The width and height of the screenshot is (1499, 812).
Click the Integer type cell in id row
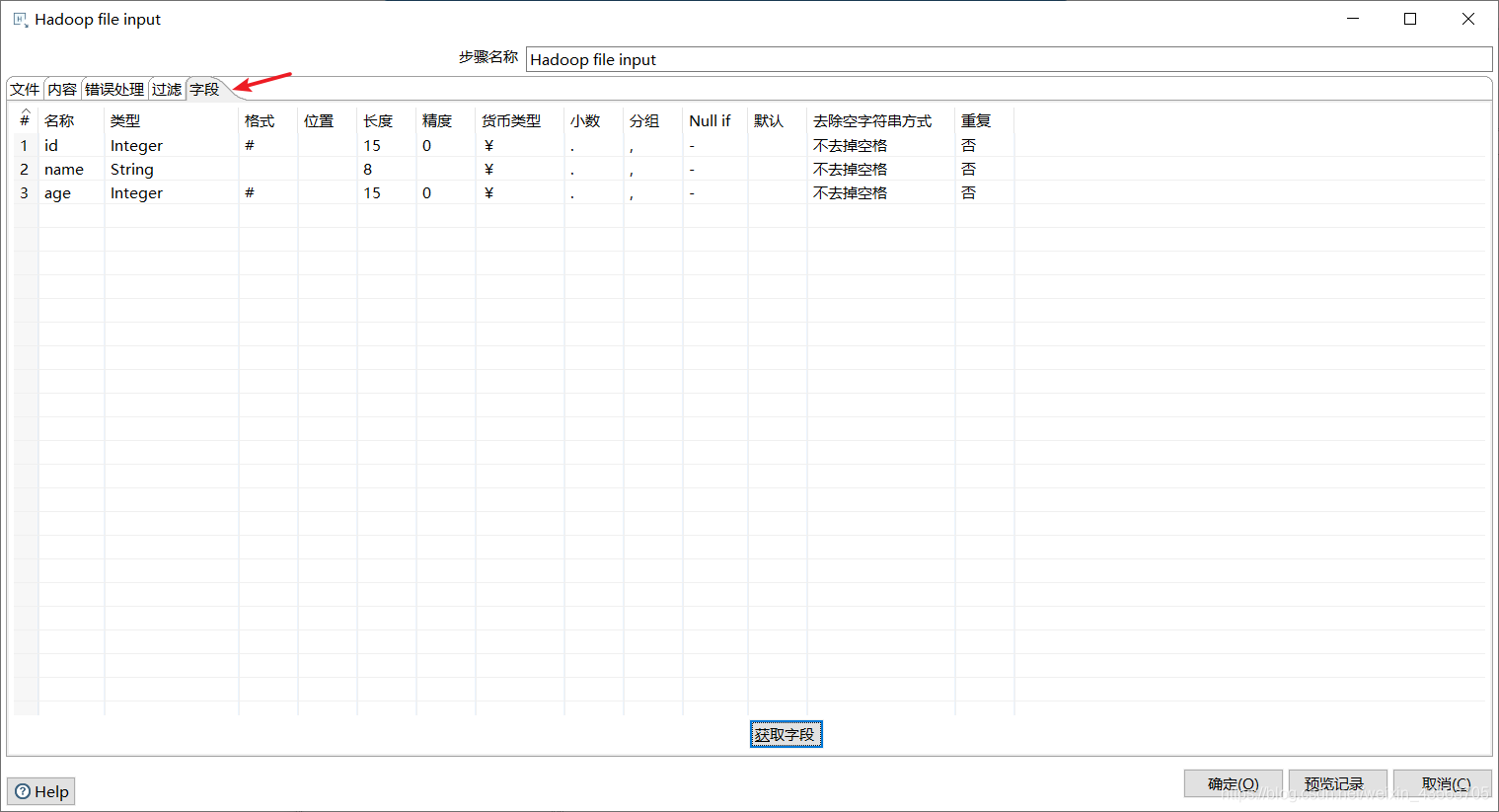click(171, 145)
